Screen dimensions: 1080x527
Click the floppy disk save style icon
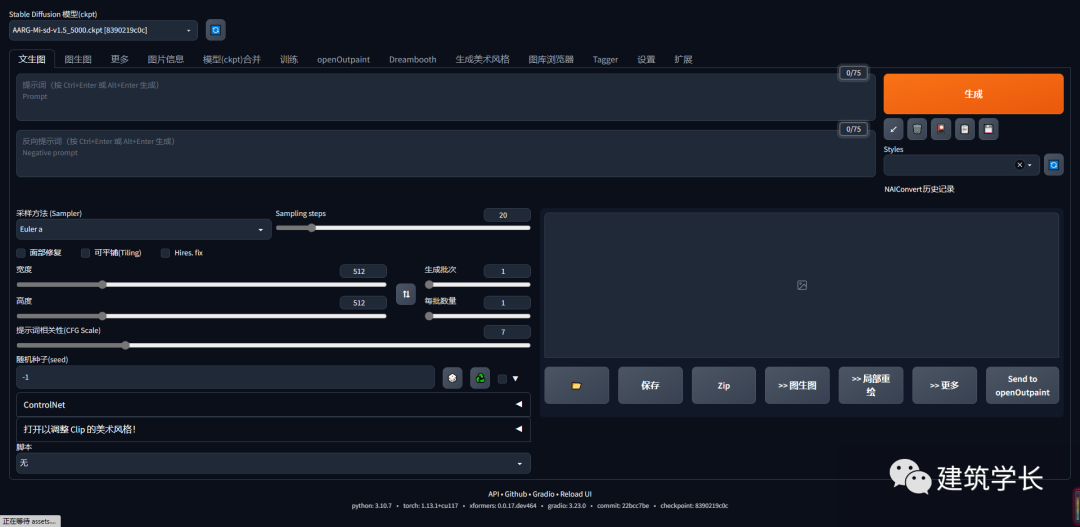pyautogui.click(x=989, y=129)
